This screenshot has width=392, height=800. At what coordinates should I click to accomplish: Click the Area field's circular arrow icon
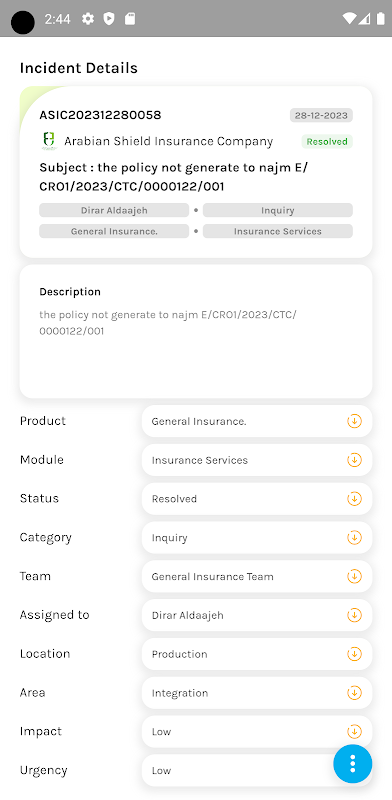pos(354,693)
